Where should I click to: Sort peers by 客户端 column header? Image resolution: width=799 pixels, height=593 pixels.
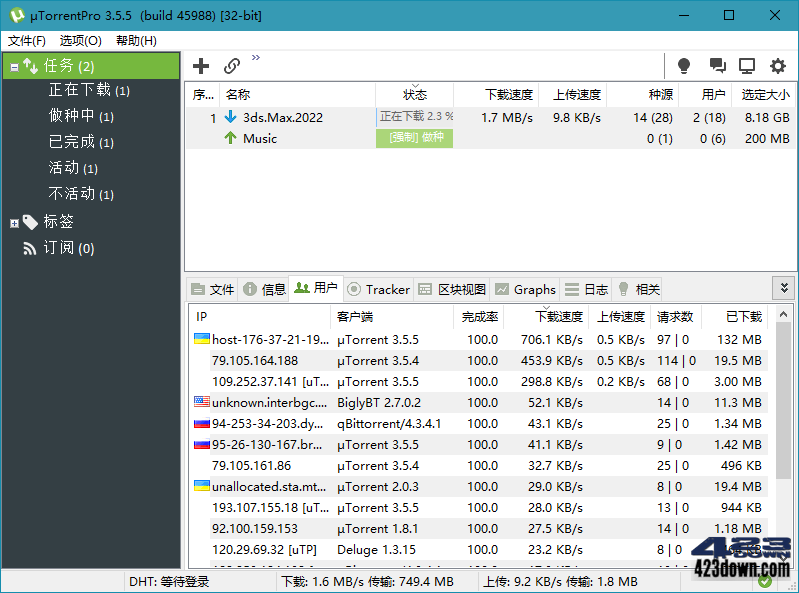coord(392,317)
